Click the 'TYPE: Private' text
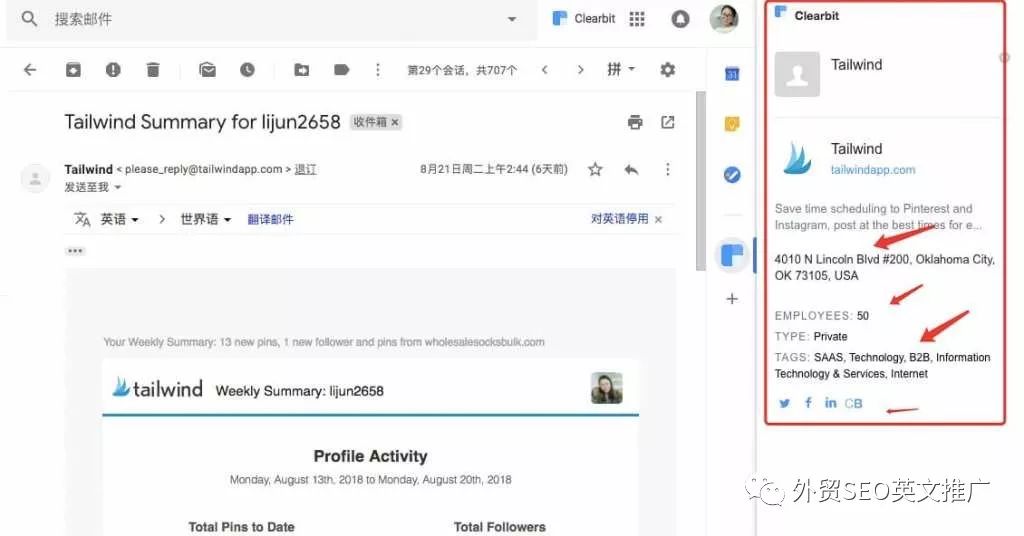This screenshot has height=536, width=1024. (x=810, y=336)
